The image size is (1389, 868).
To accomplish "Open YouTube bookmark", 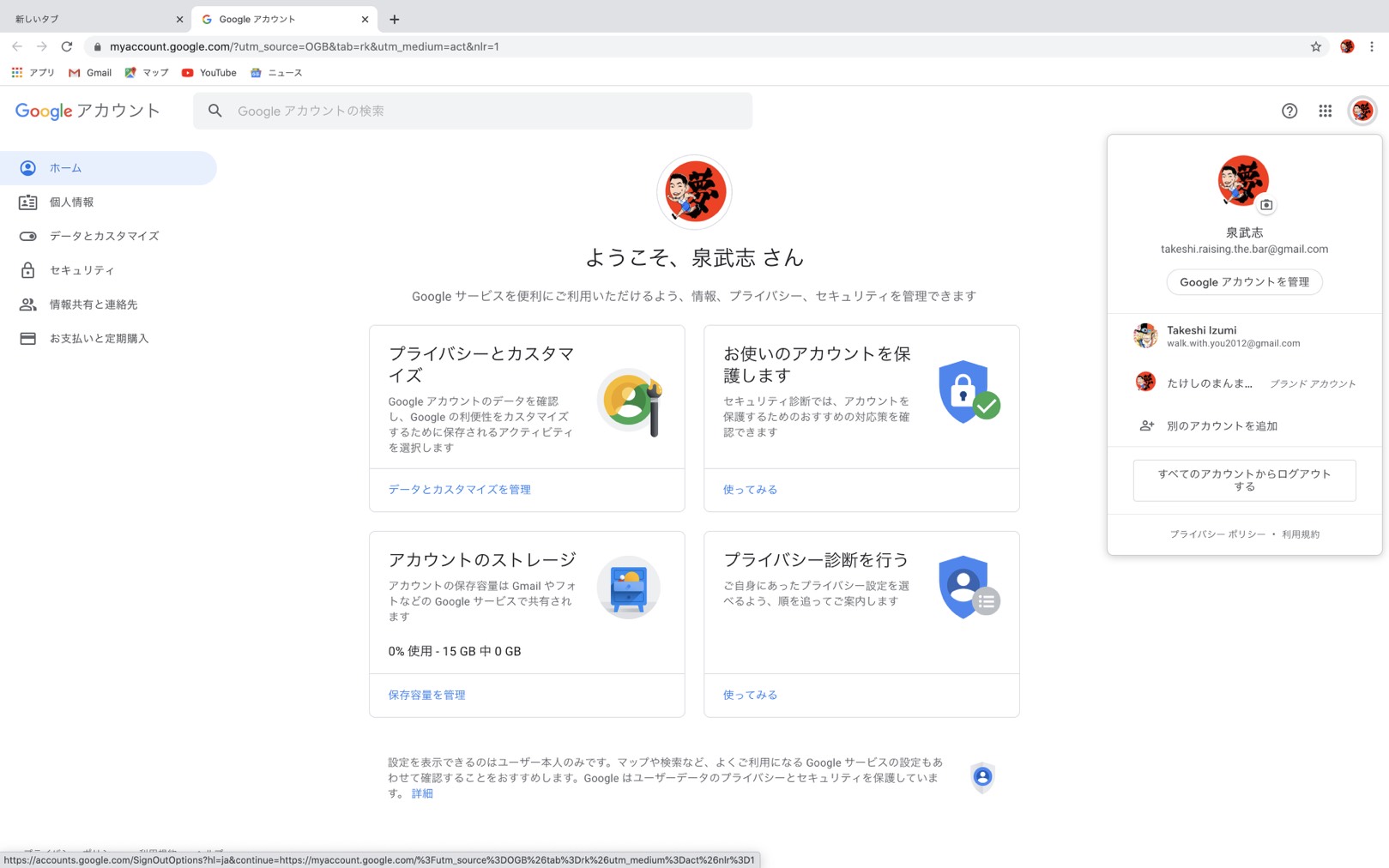I will click(x=208, y=73).
